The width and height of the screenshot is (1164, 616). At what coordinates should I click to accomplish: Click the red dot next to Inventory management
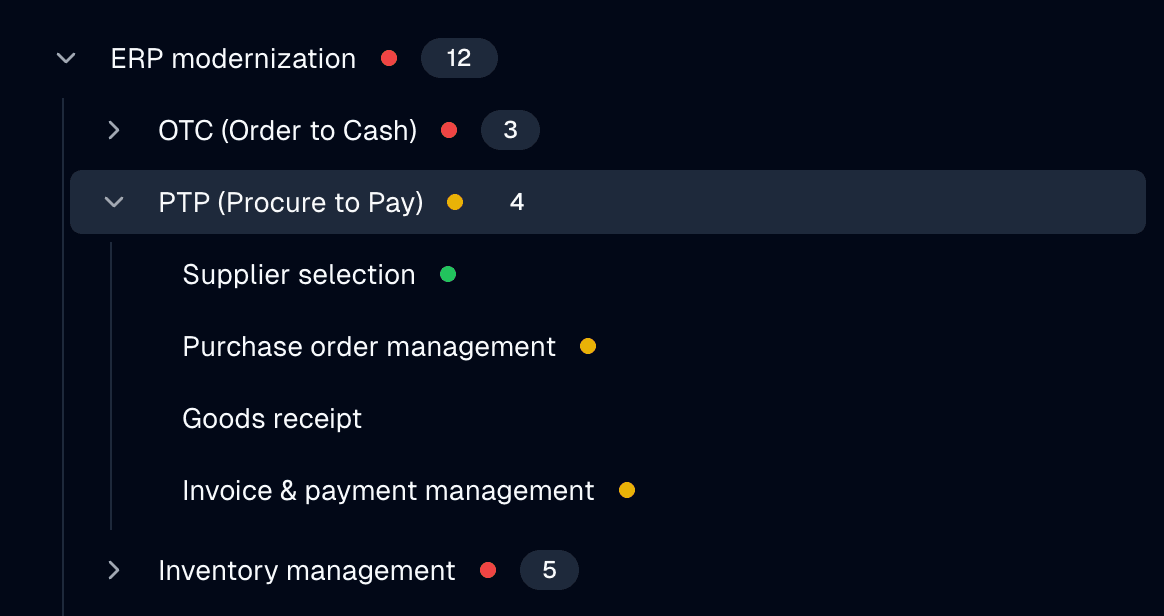point(487,570)
